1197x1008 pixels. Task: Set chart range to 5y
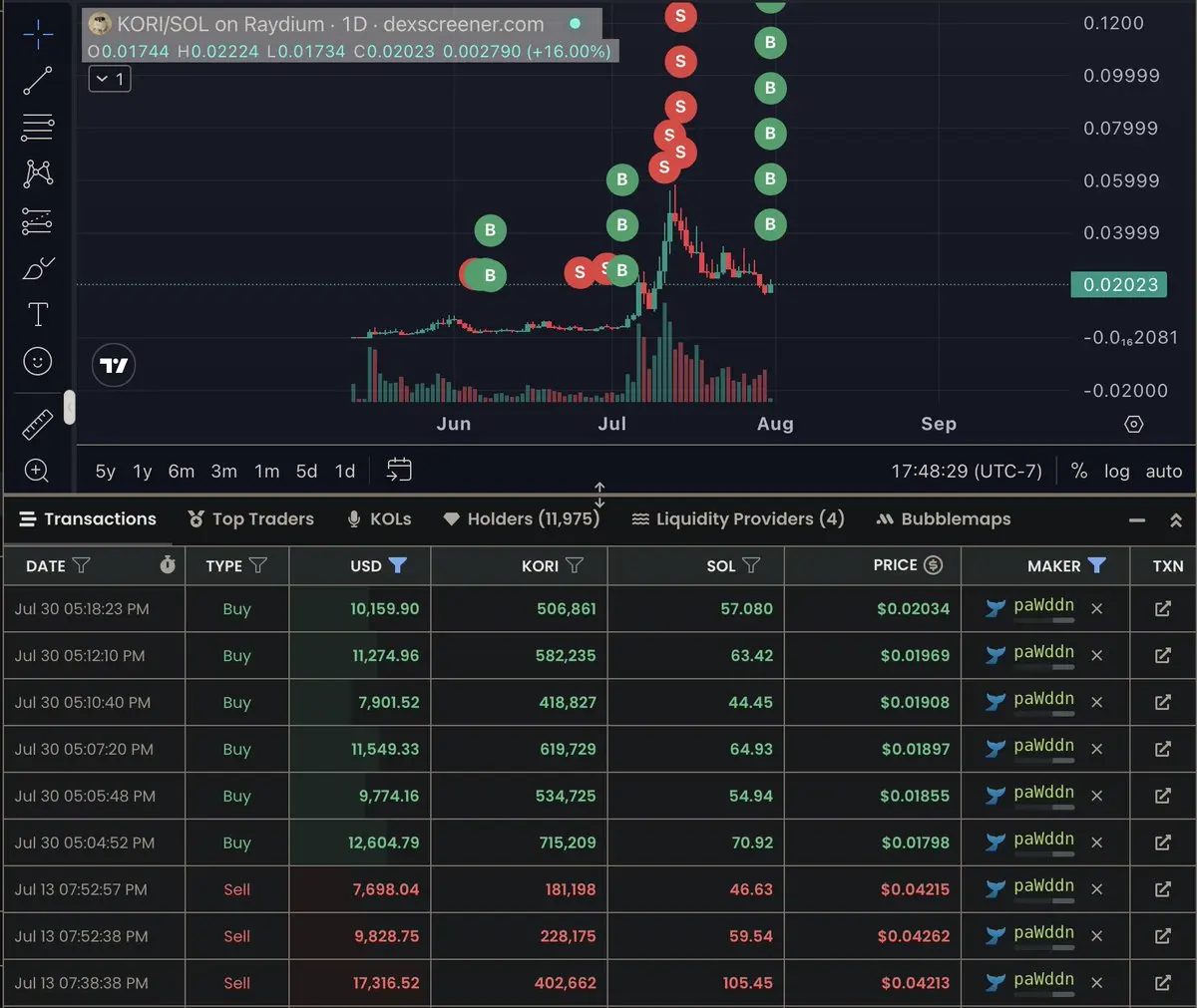pyautogui.click(x=106, y=471)
